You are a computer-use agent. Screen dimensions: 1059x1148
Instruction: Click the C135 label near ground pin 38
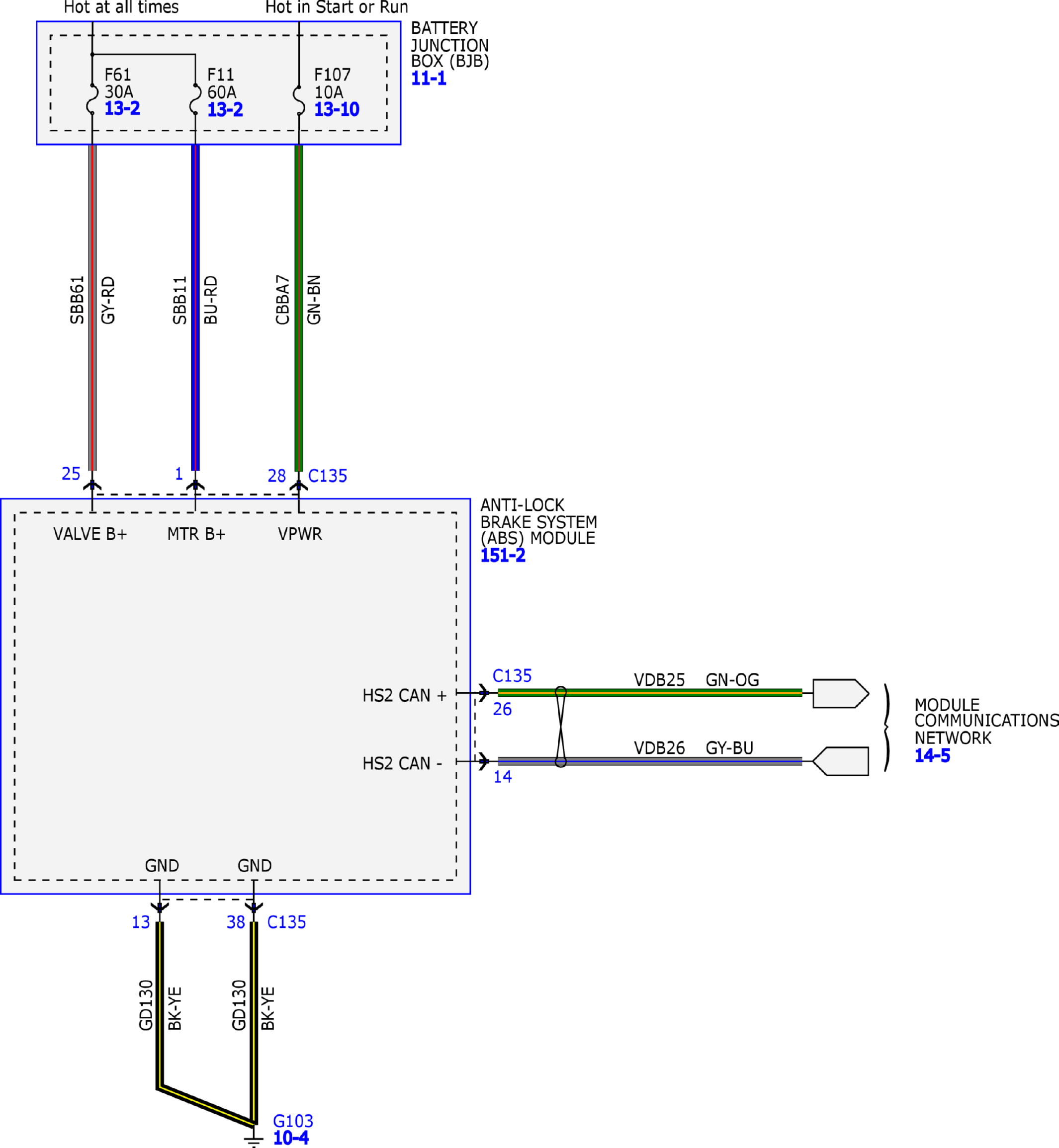coord(286,922)
